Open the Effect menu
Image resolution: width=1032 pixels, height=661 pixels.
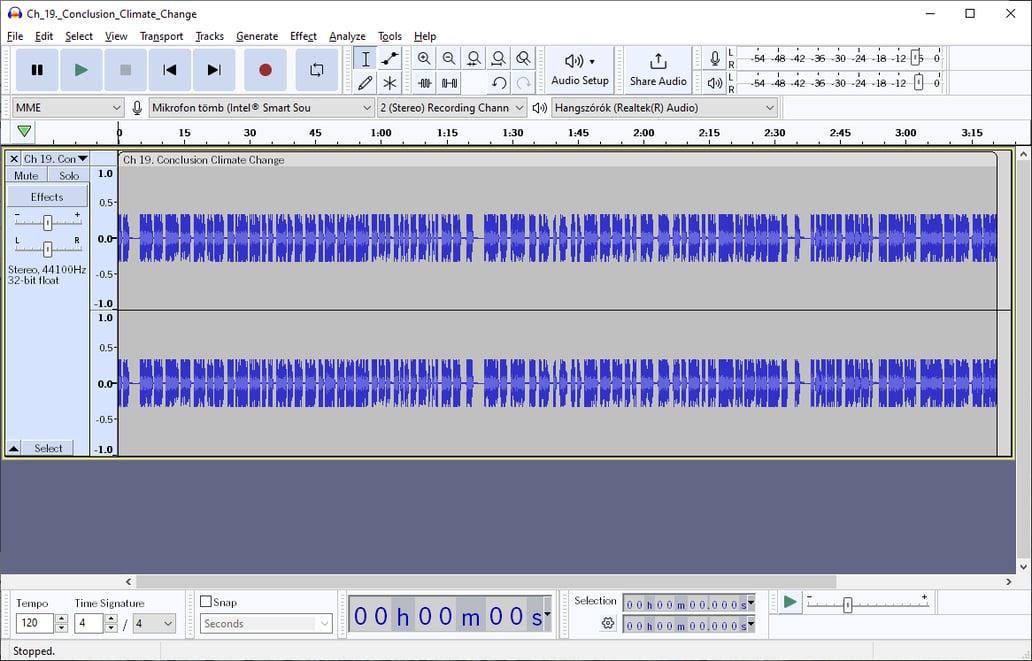pos(303,36)
